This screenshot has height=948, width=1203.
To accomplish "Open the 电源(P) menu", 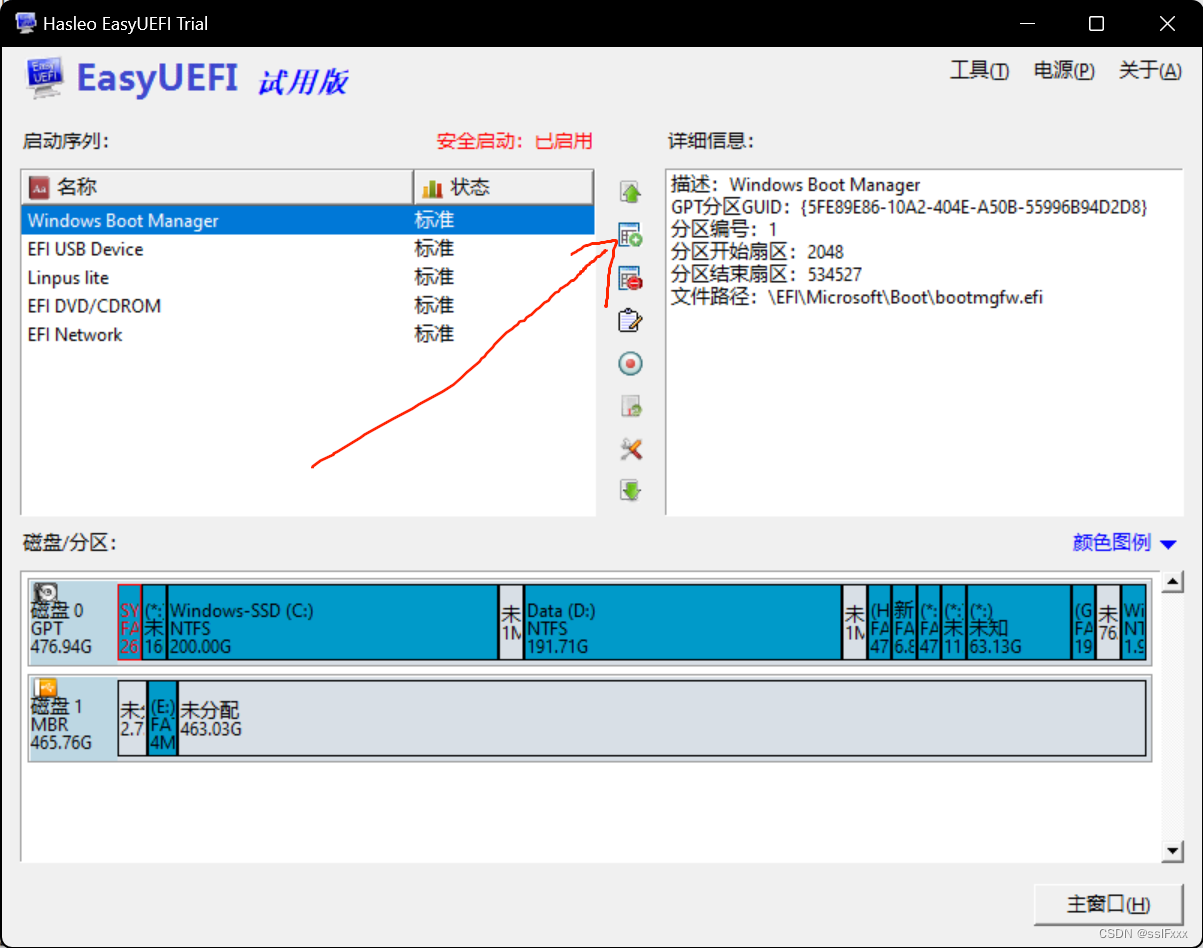I will (1064, 71).
